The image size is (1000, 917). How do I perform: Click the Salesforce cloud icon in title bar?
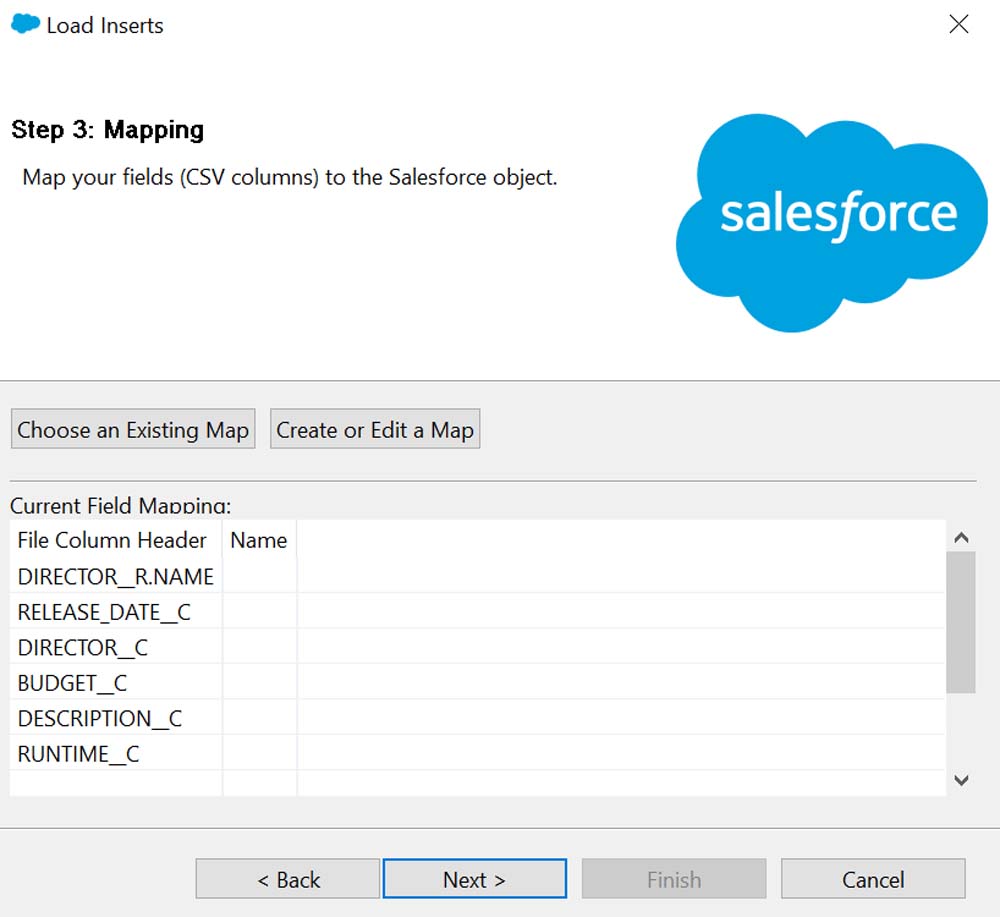coord(25,24)
